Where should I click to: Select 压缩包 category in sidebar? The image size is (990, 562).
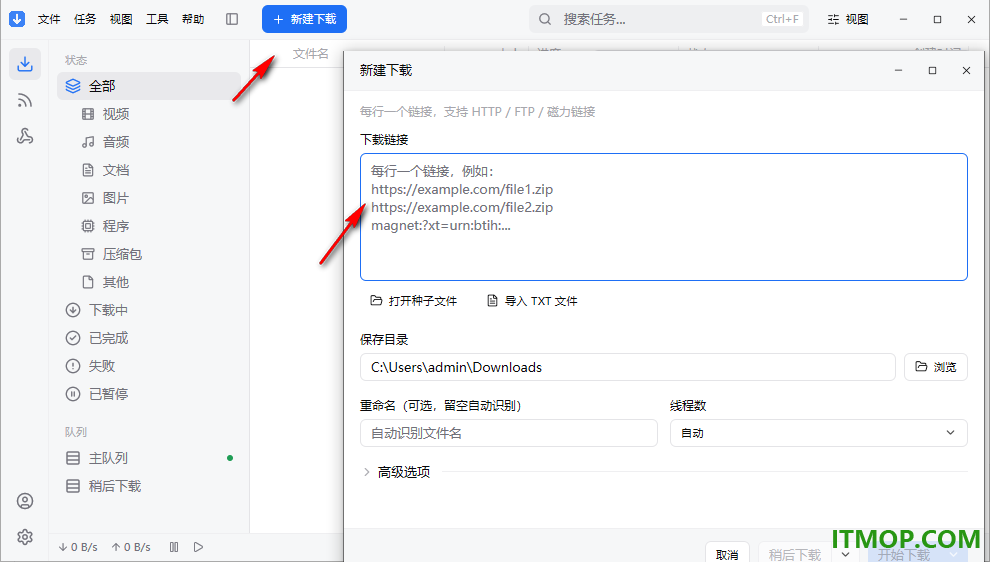pos(149,254)
